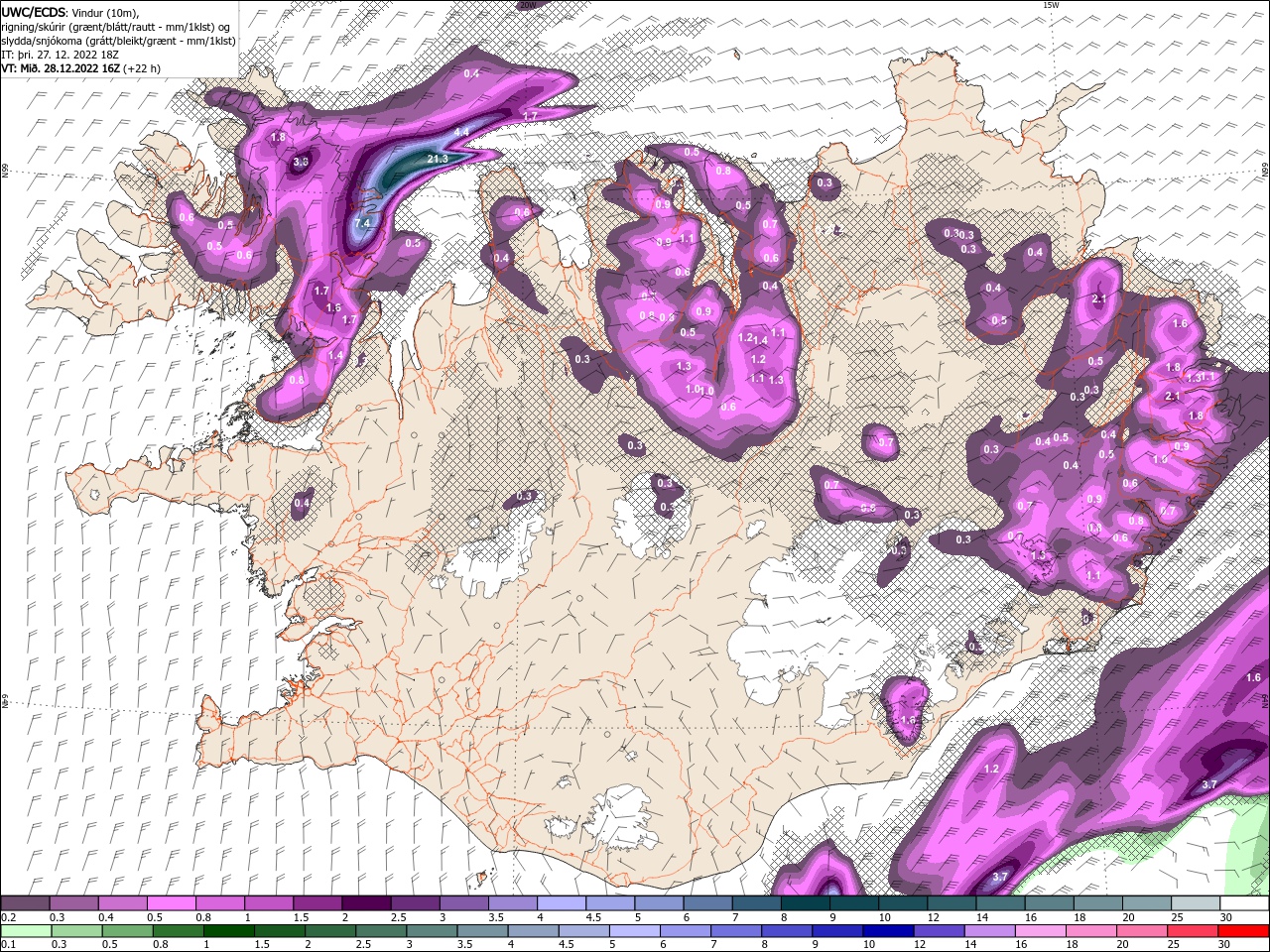Viewport: 1270px width, 952px height.
Task: Pick the crimson 25 rain legend swatch
Action: pos(1194,931)
